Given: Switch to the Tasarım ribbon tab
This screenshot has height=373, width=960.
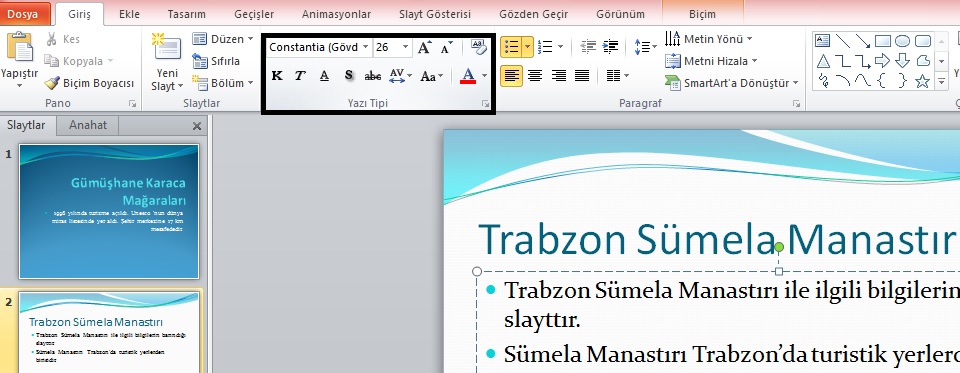Looking at the screenshot, I should tap(187, 14).
